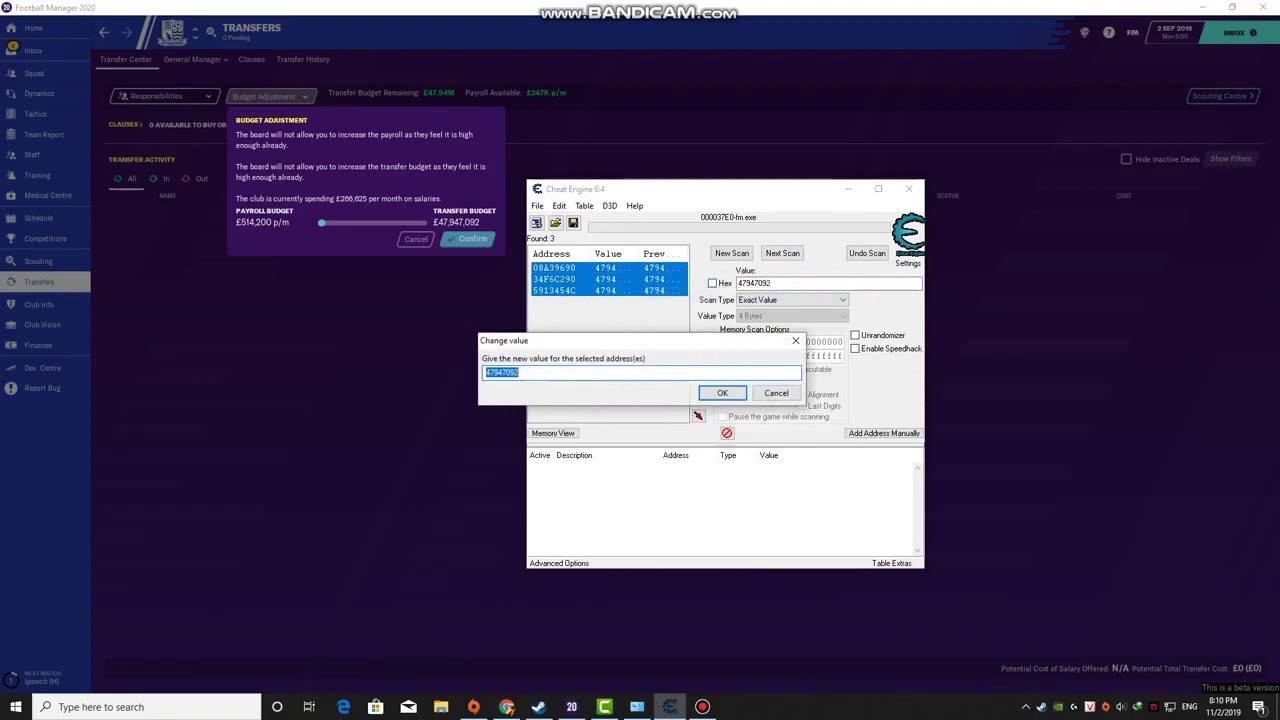Viewport: 1280px width, 720px height.
Task: Open Report Bug in the sidebar
Action: point(42,388)
